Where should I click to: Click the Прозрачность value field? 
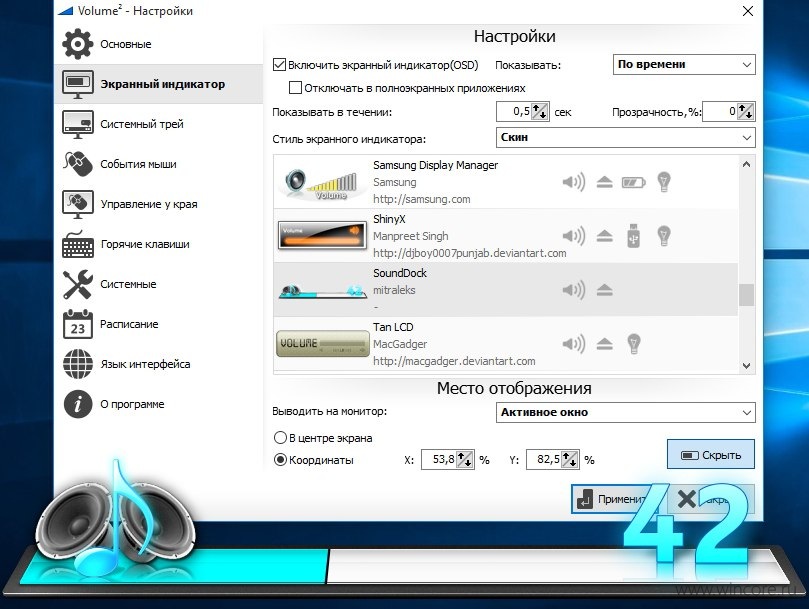click(720, 111)
